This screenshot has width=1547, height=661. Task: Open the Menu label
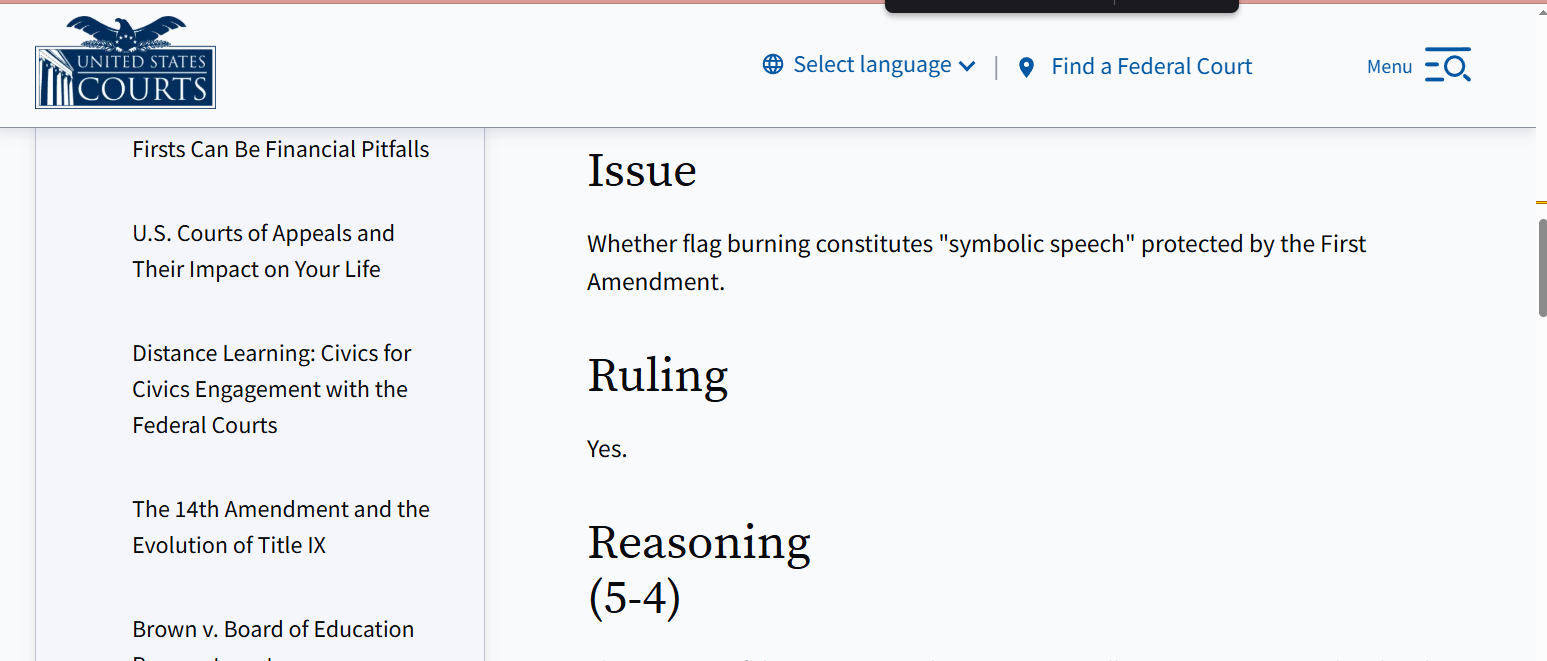click(x=1389, y=67)
